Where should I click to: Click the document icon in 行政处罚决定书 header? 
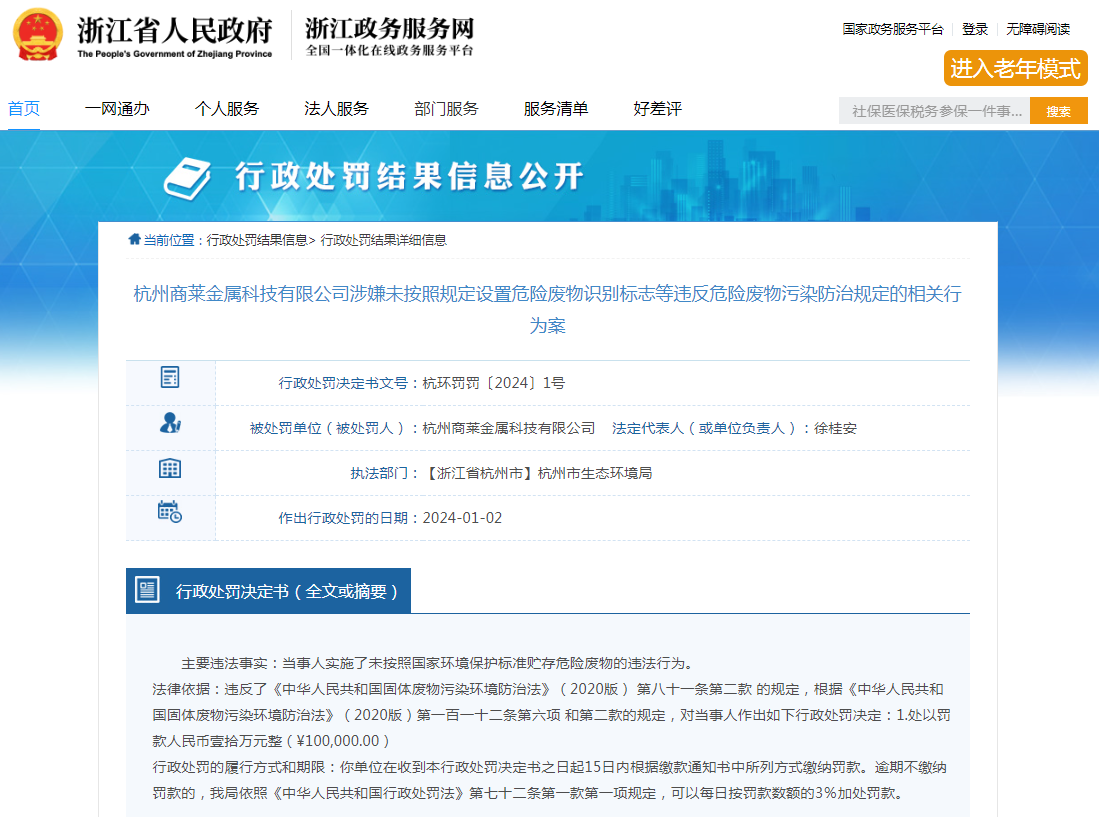[147, 589]
